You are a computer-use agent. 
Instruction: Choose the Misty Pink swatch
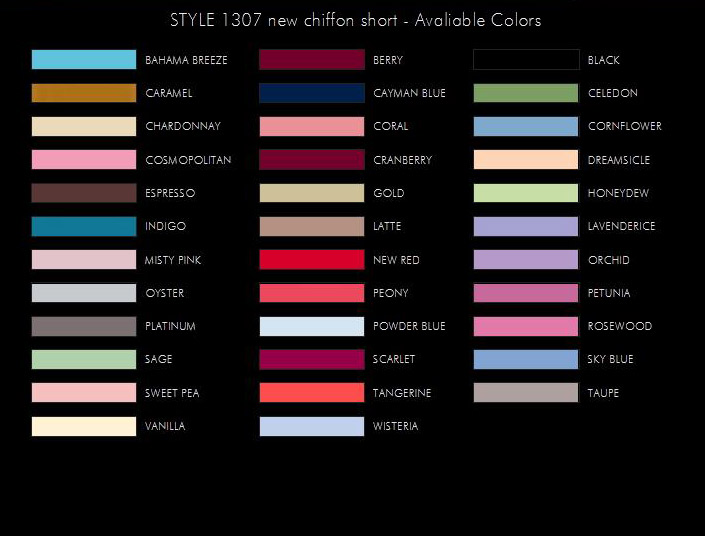tap(84, 259)
